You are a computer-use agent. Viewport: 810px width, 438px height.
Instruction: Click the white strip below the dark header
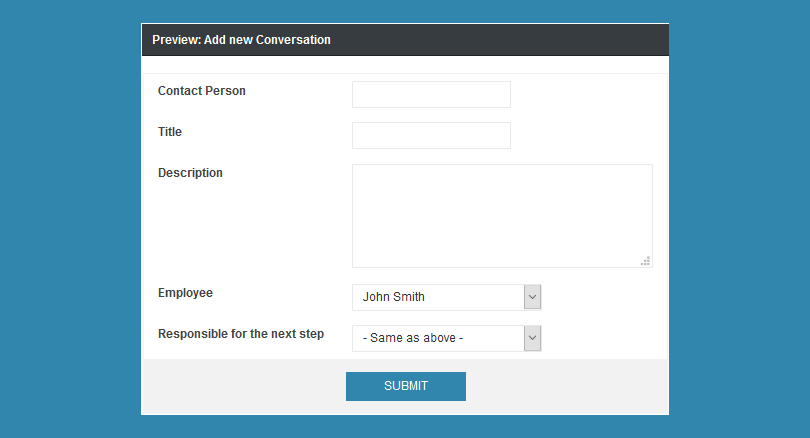[405, 65]
